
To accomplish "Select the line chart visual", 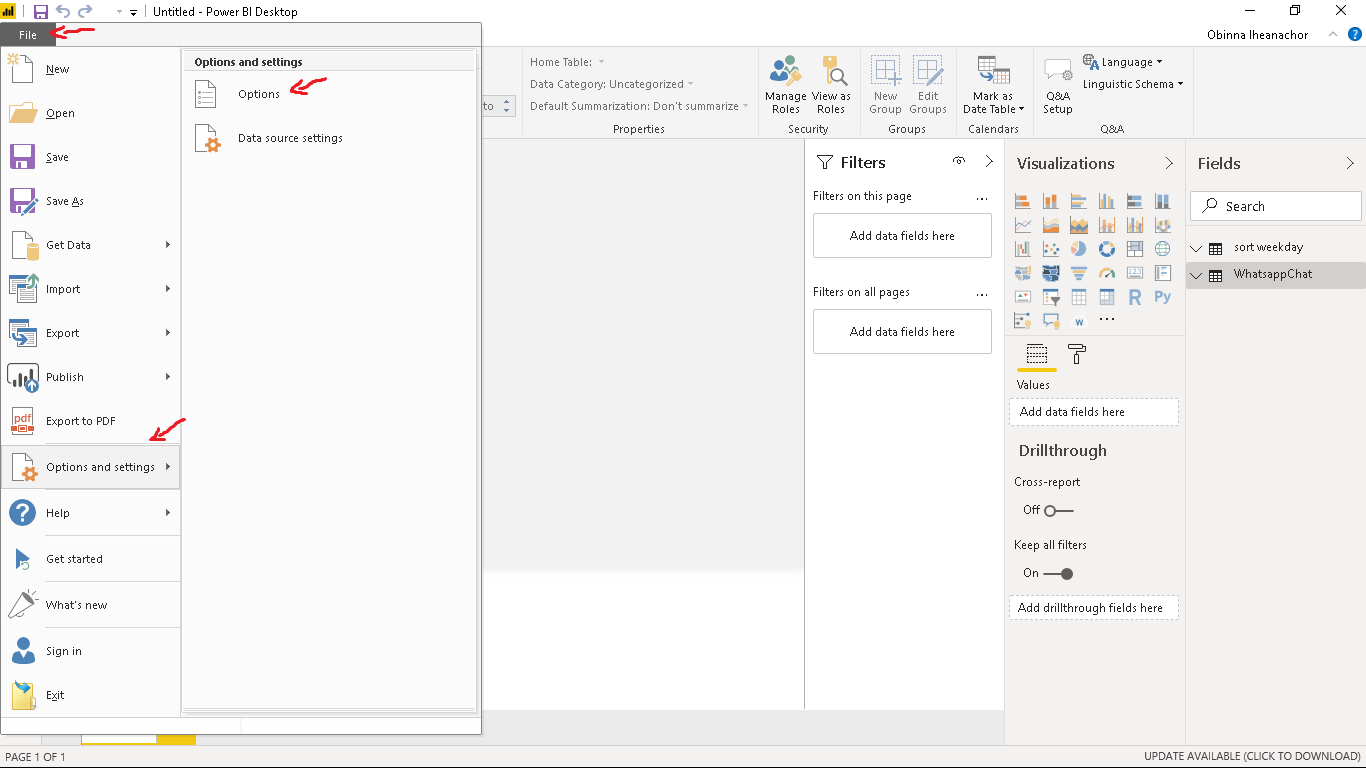I will pos(1023,225).
